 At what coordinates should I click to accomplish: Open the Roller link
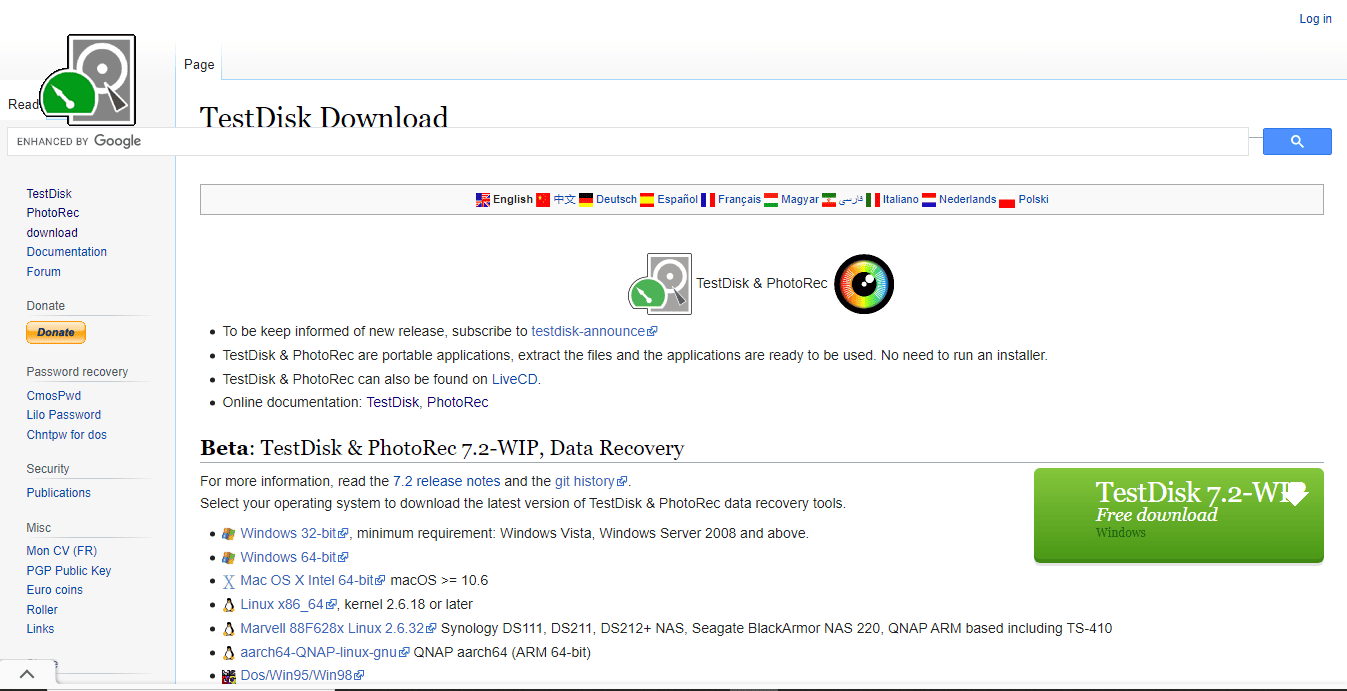pos(42,610)
